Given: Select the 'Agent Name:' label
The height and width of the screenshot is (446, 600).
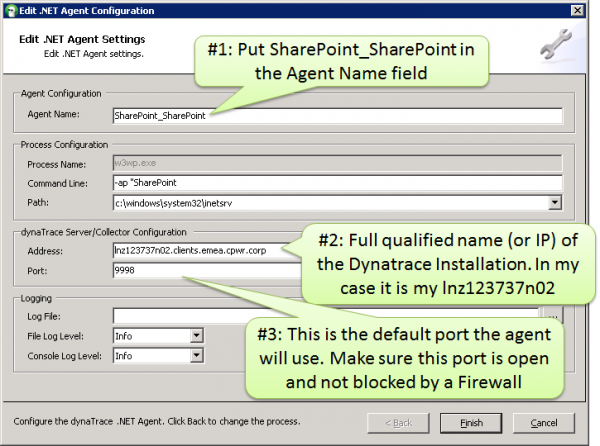Looking at the screenshot, I should [54, 114].
